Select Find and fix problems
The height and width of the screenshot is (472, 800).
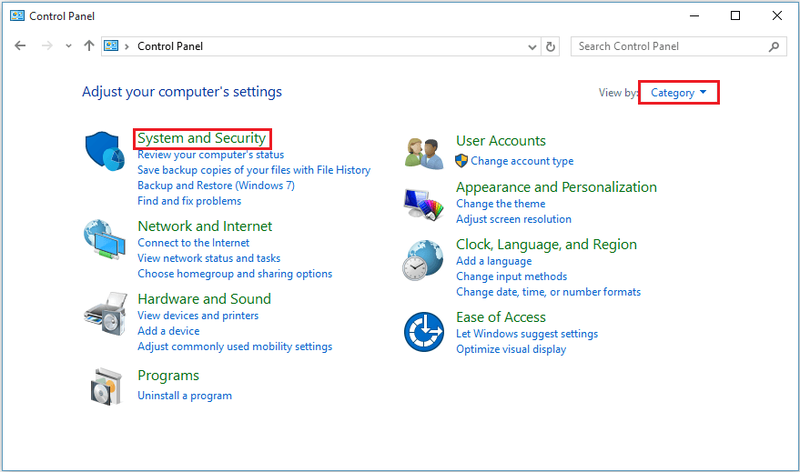click(189, 201)
